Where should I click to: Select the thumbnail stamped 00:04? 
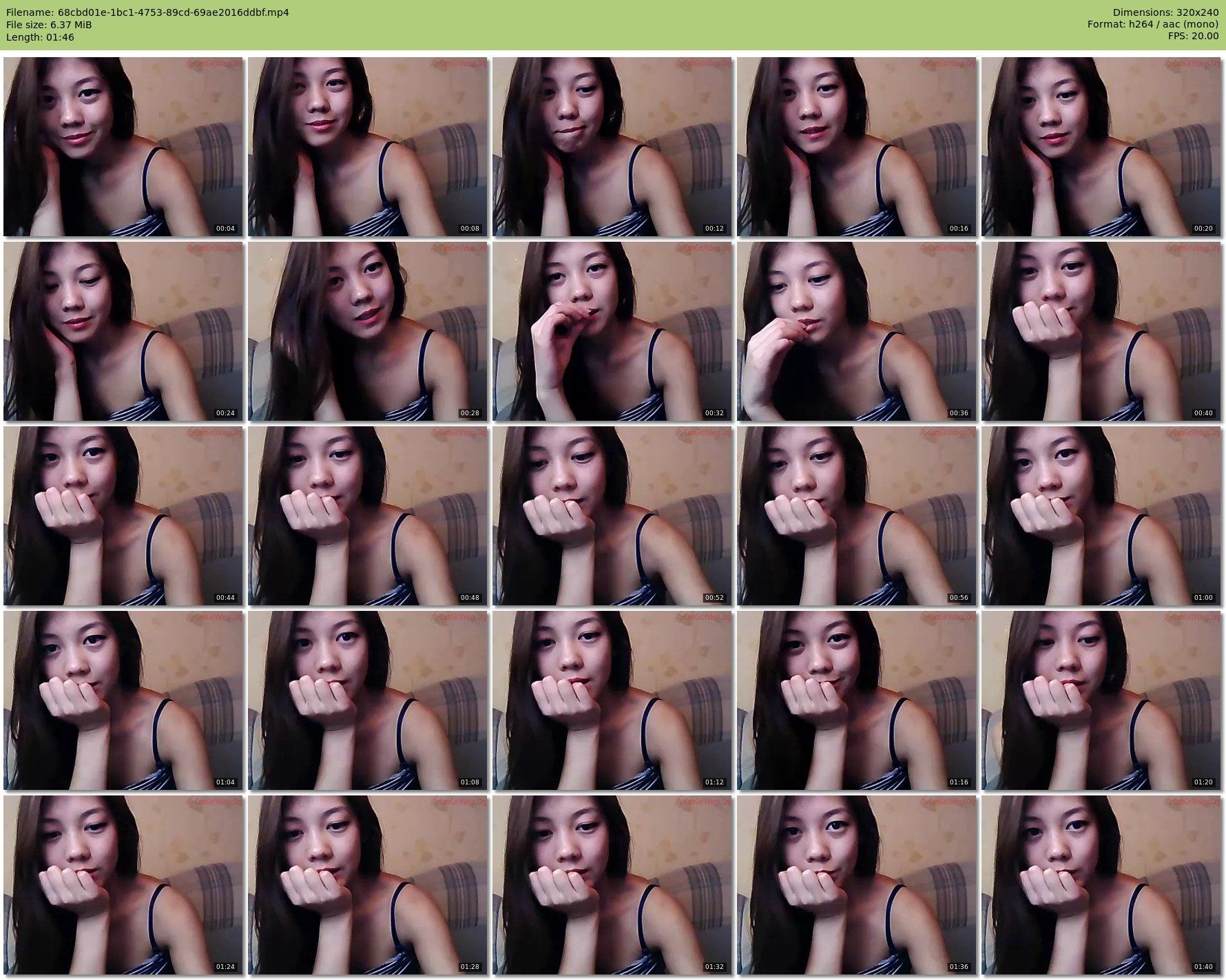(x=123, y=147)
